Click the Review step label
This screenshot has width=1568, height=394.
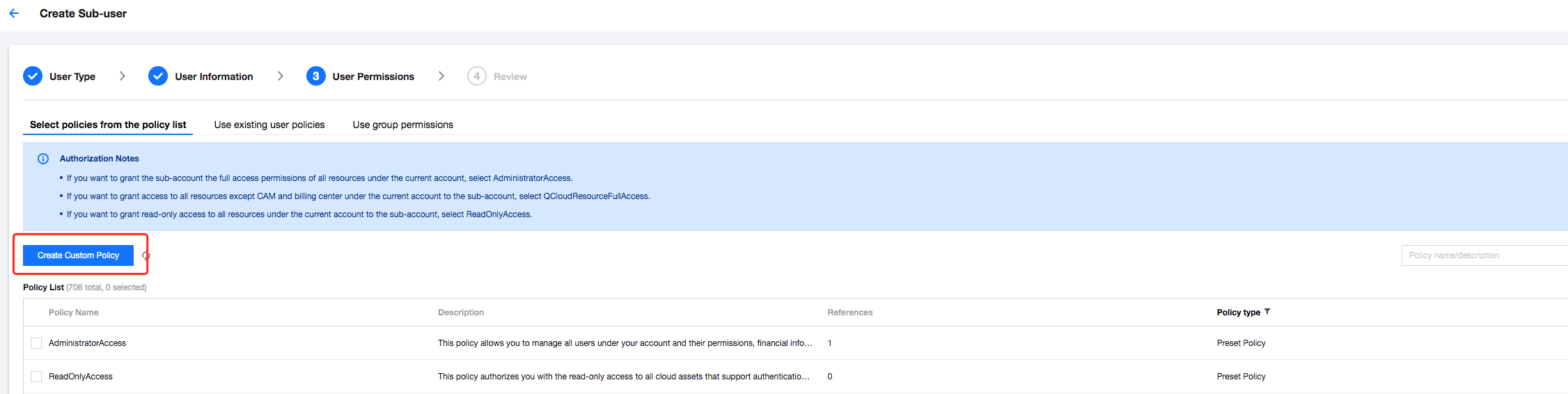pos(510,77)
